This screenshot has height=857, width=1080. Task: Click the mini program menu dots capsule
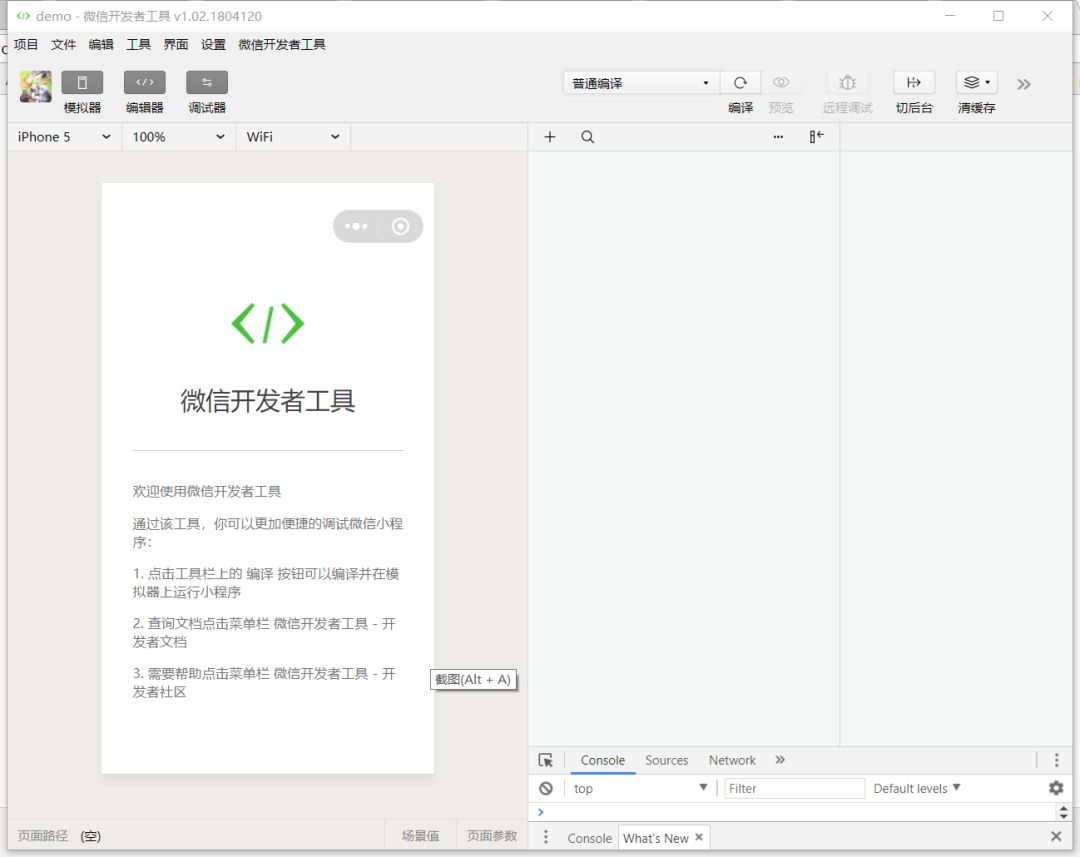click(356, 226)
